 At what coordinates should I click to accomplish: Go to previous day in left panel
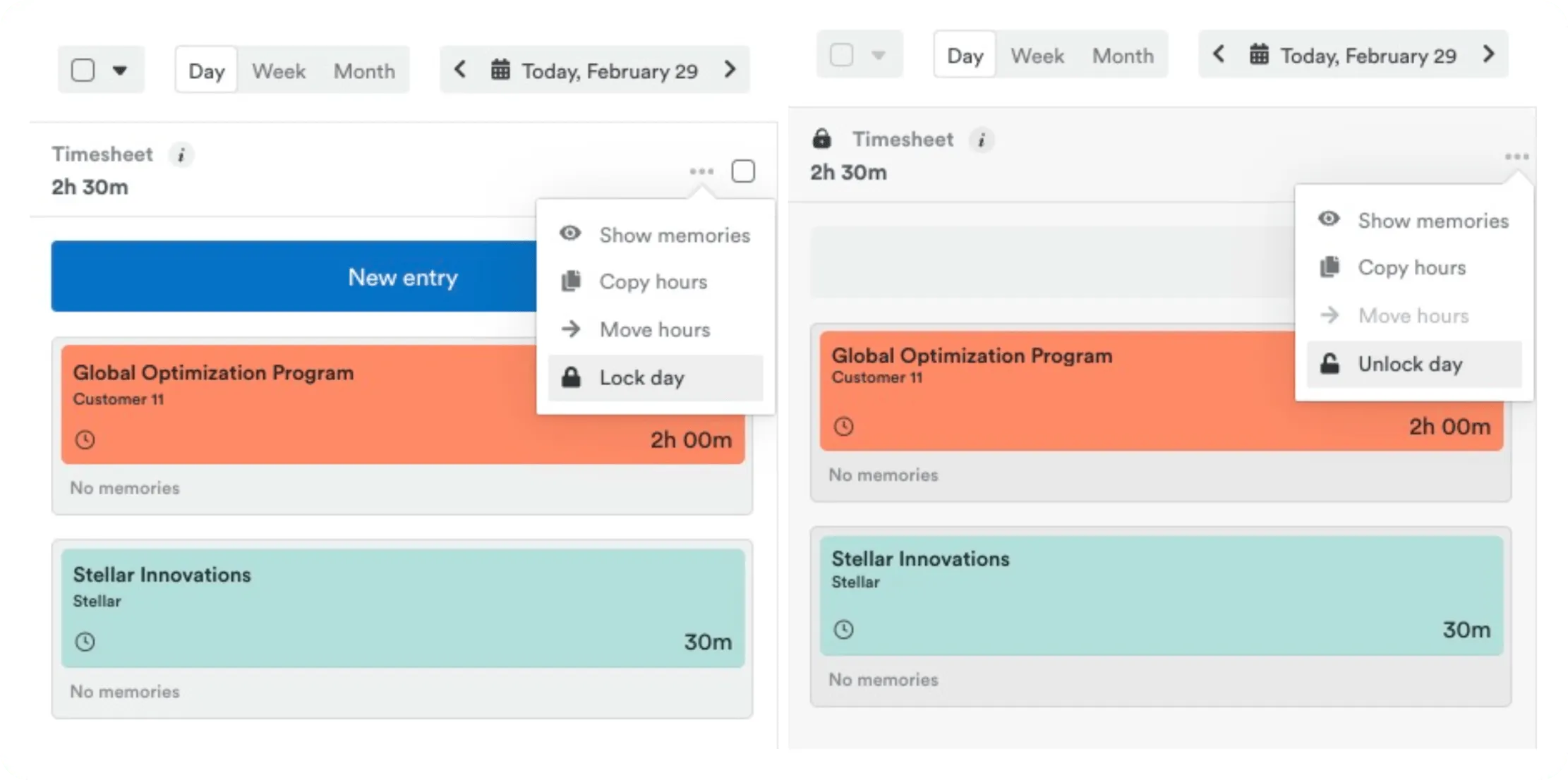pyautogui.click(x=460, y=69)
